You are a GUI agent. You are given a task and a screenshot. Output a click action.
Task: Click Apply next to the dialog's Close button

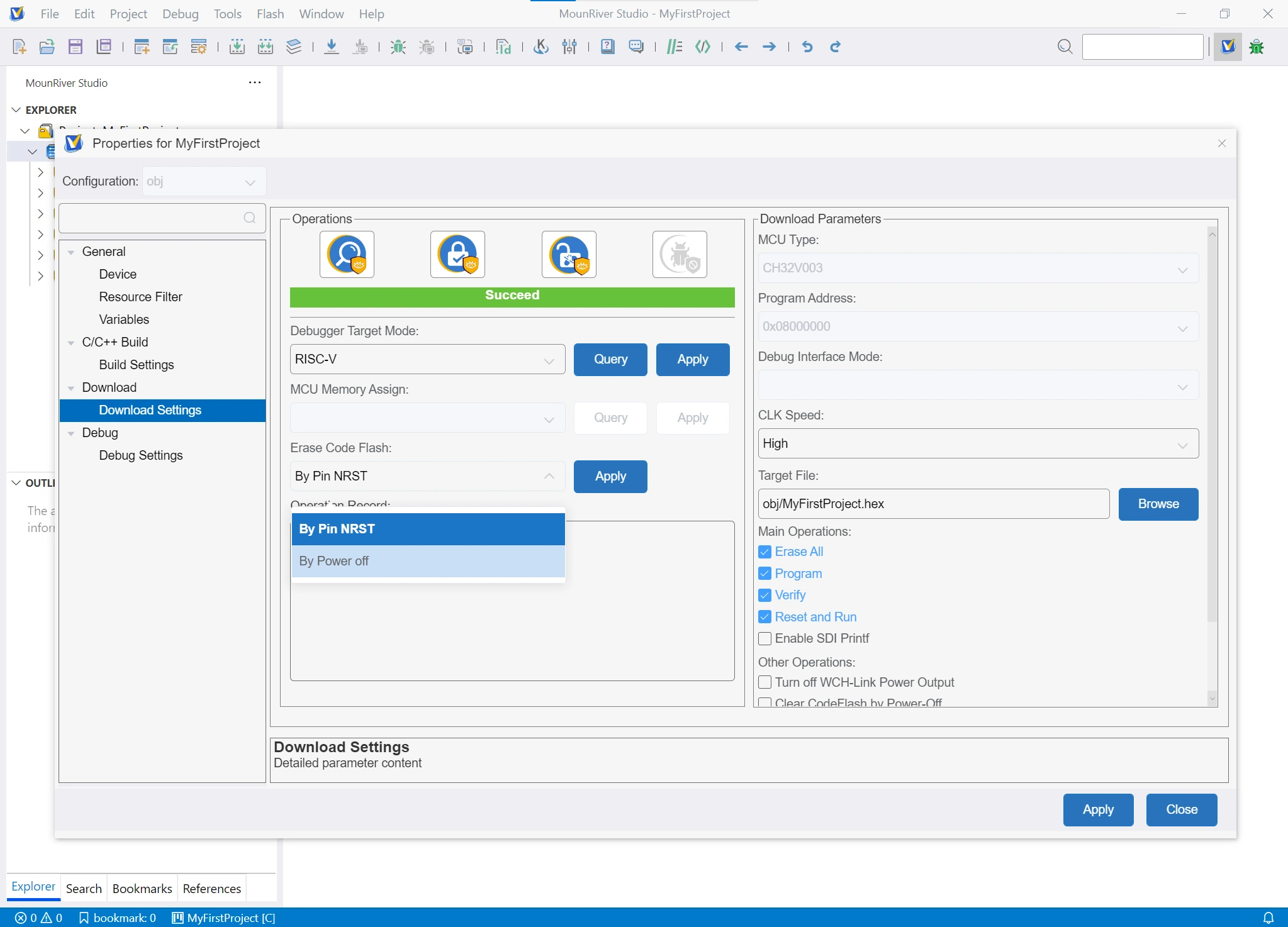pos(1098,809)
